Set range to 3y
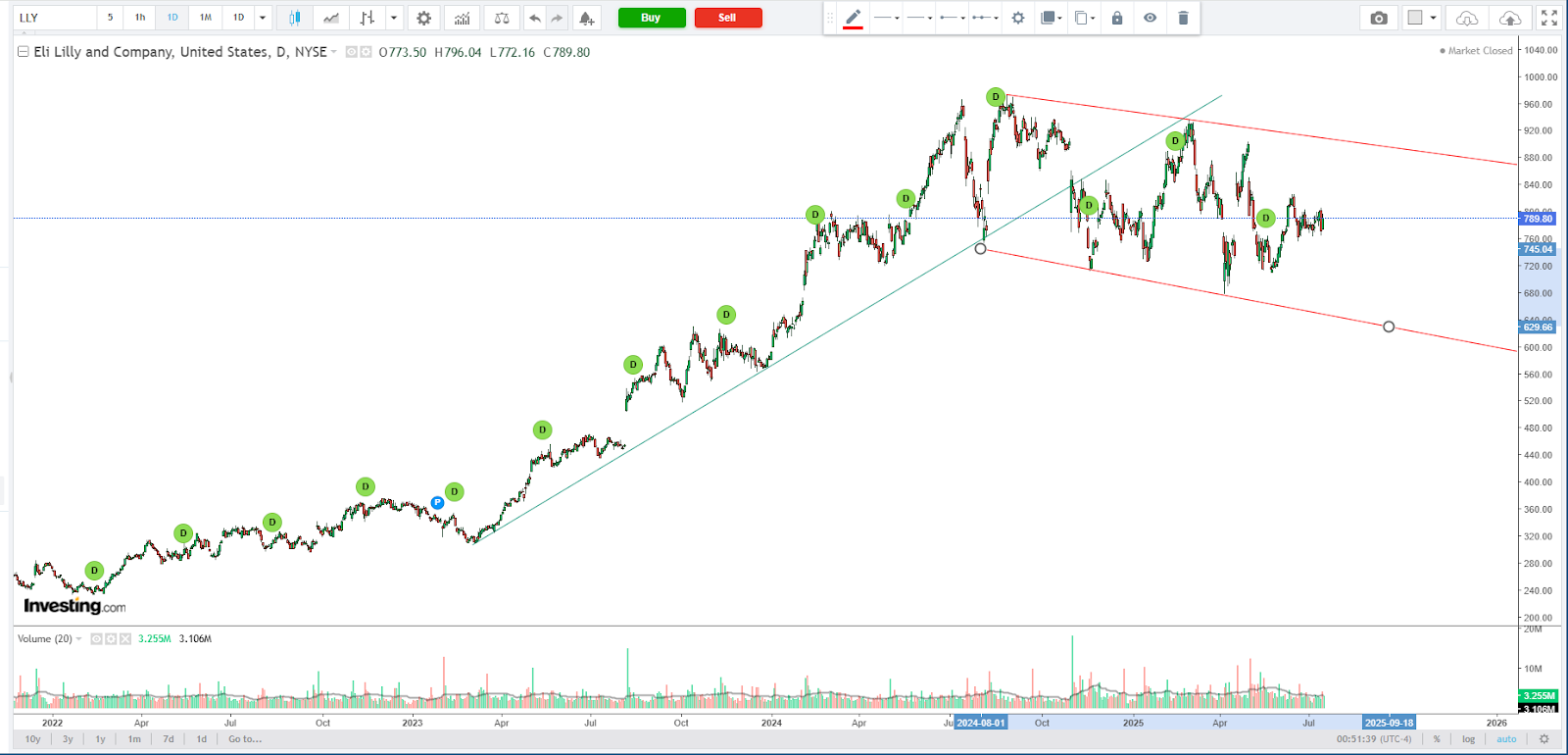Screen dimensions: 1568x755 point(68,739)
